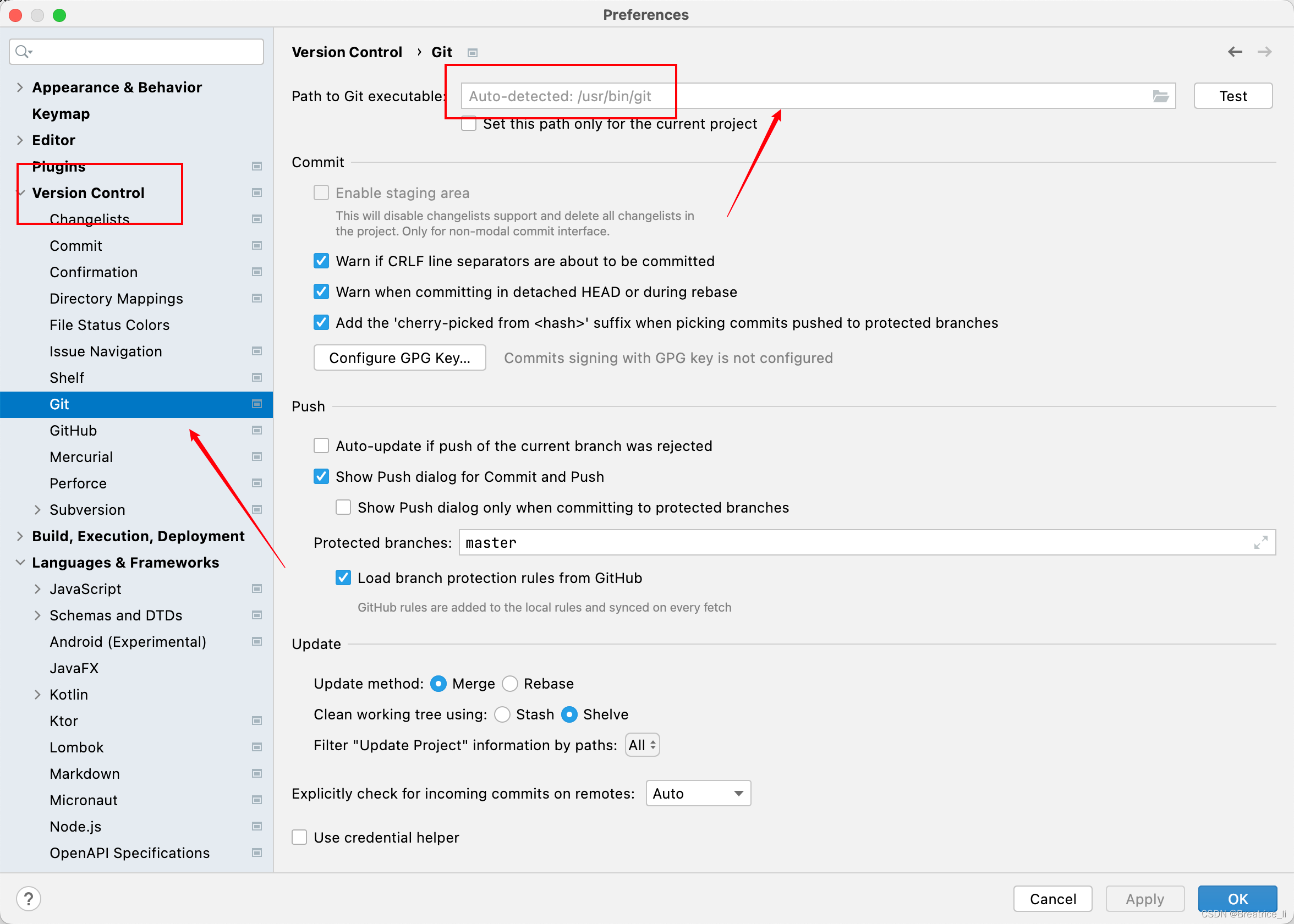The width and height of the screenshot is (1294, 924).
Task: Click Configure GPG Key button
Action: pos(399,358)
